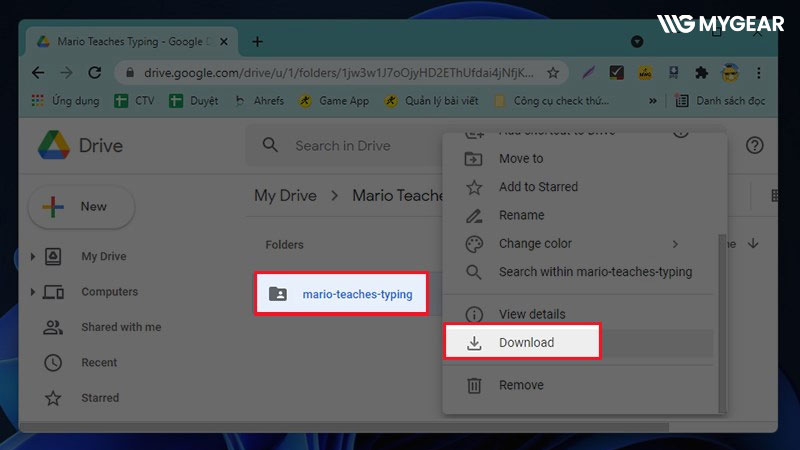Click the blue download extension icon

[x=673, y=73]
